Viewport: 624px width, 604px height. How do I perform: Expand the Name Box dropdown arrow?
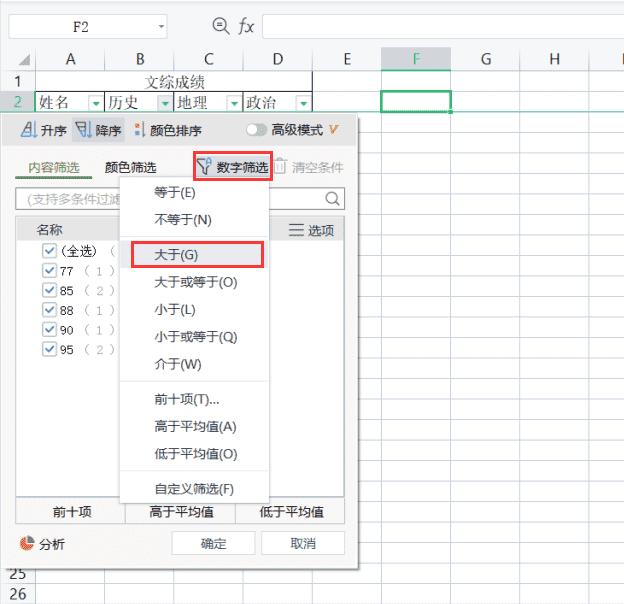[161, 27]
